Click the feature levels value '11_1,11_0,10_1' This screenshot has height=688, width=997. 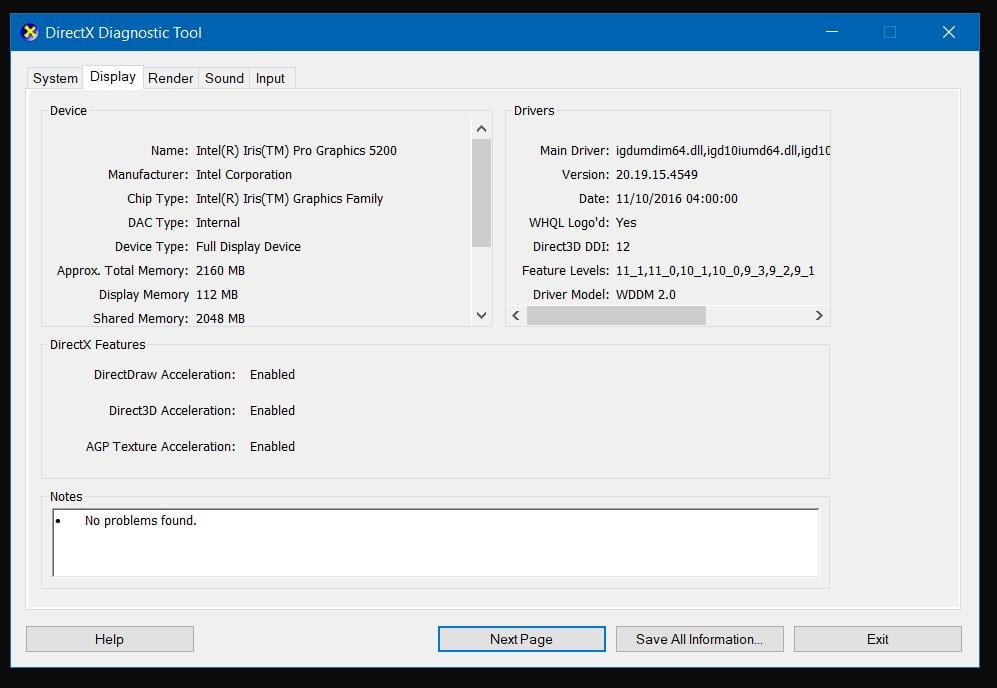(x=661, y=271)
